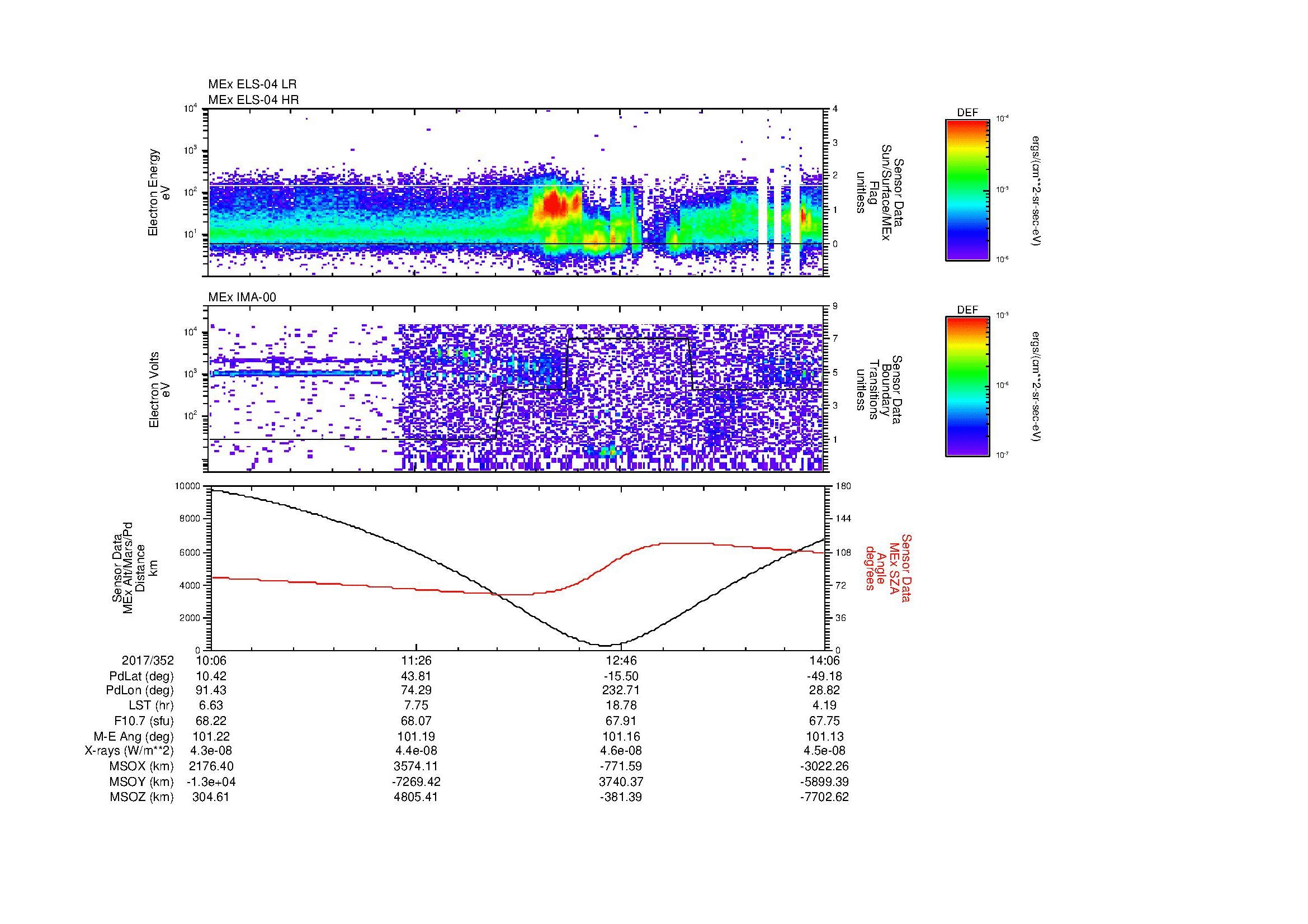Click the horizontal ion band near 10^3 eV
Screen dimensions: 1308x924
[x=302, y=373]
